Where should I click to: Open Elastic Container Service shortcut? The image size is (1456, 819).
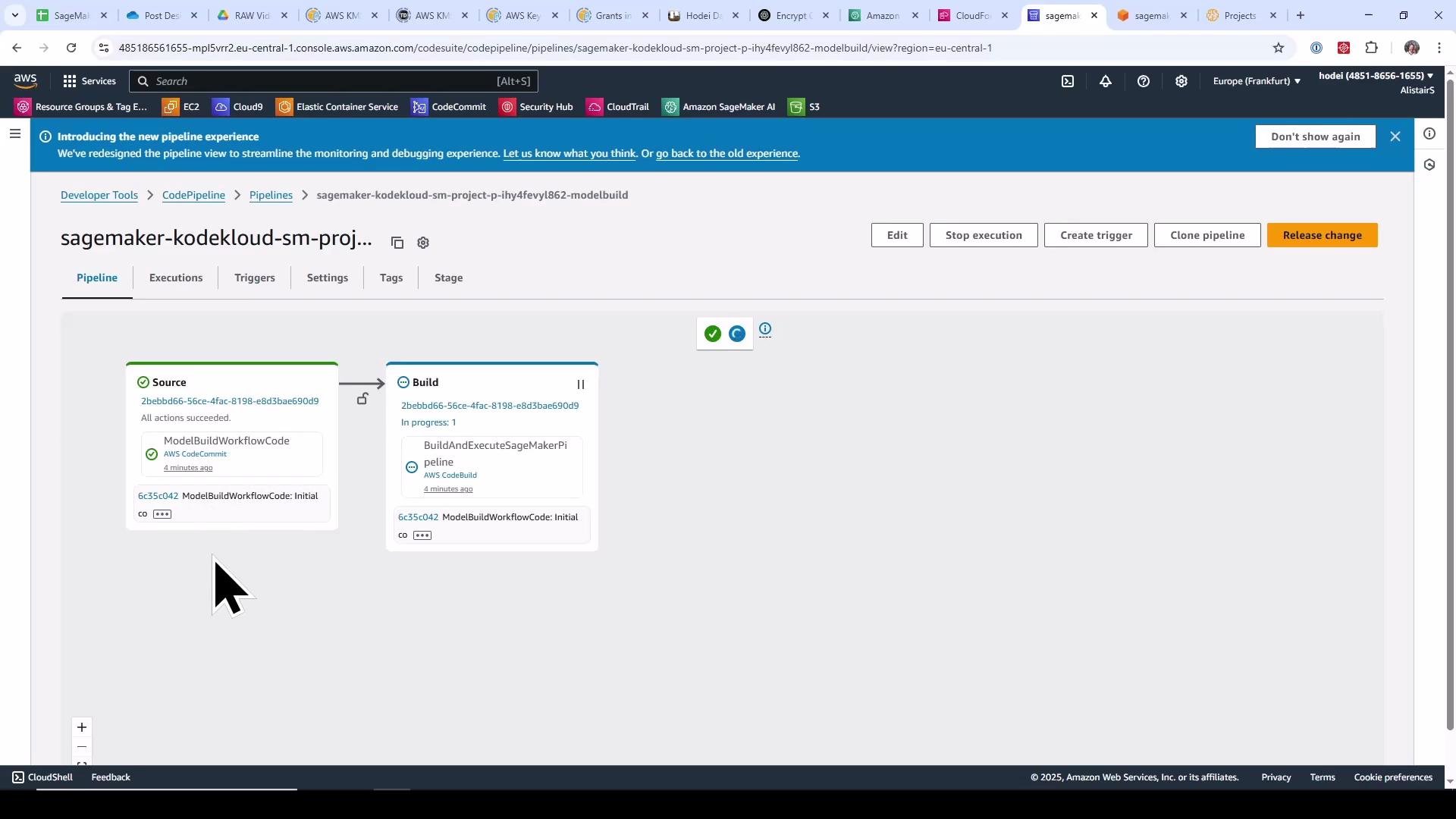[x=337, y=107]
